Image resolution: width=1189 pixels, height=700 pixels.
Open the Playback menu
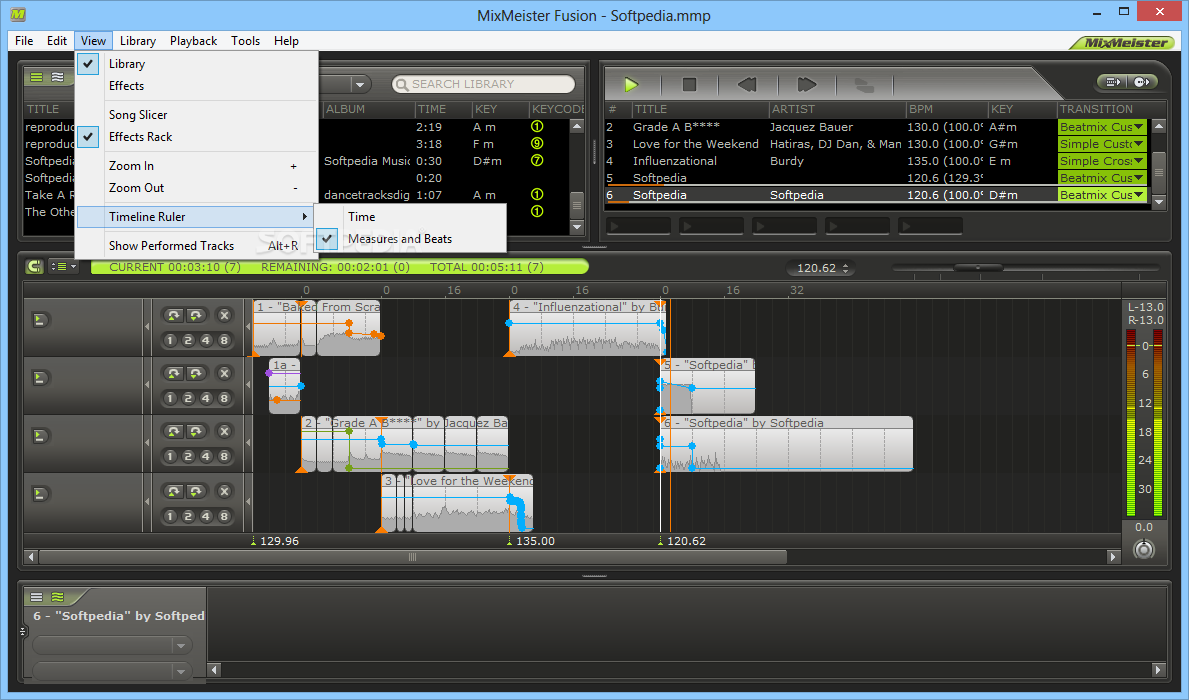click(193, 41)
